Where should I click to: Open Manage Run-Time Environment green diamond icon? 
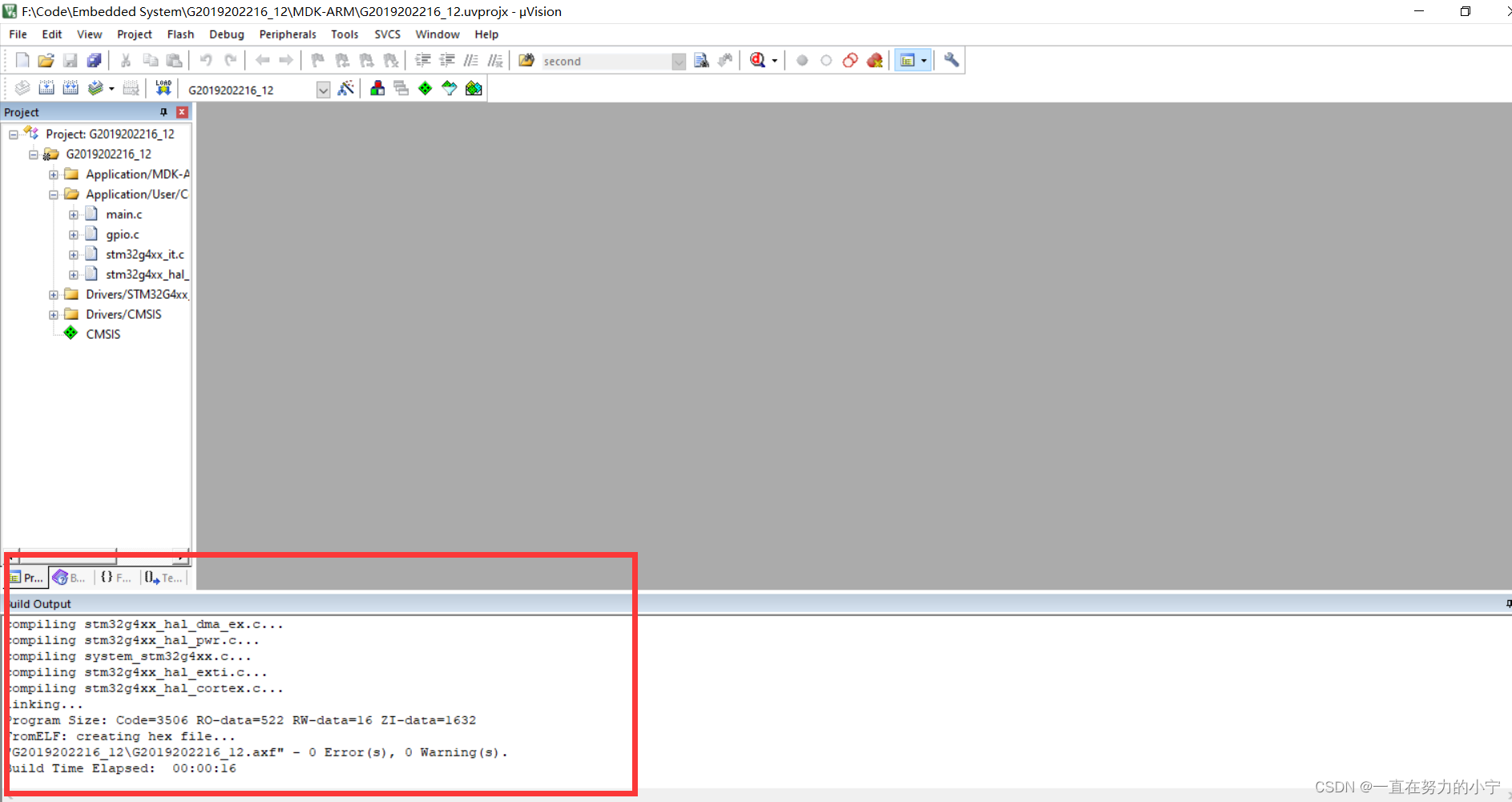tap(425, 88)
